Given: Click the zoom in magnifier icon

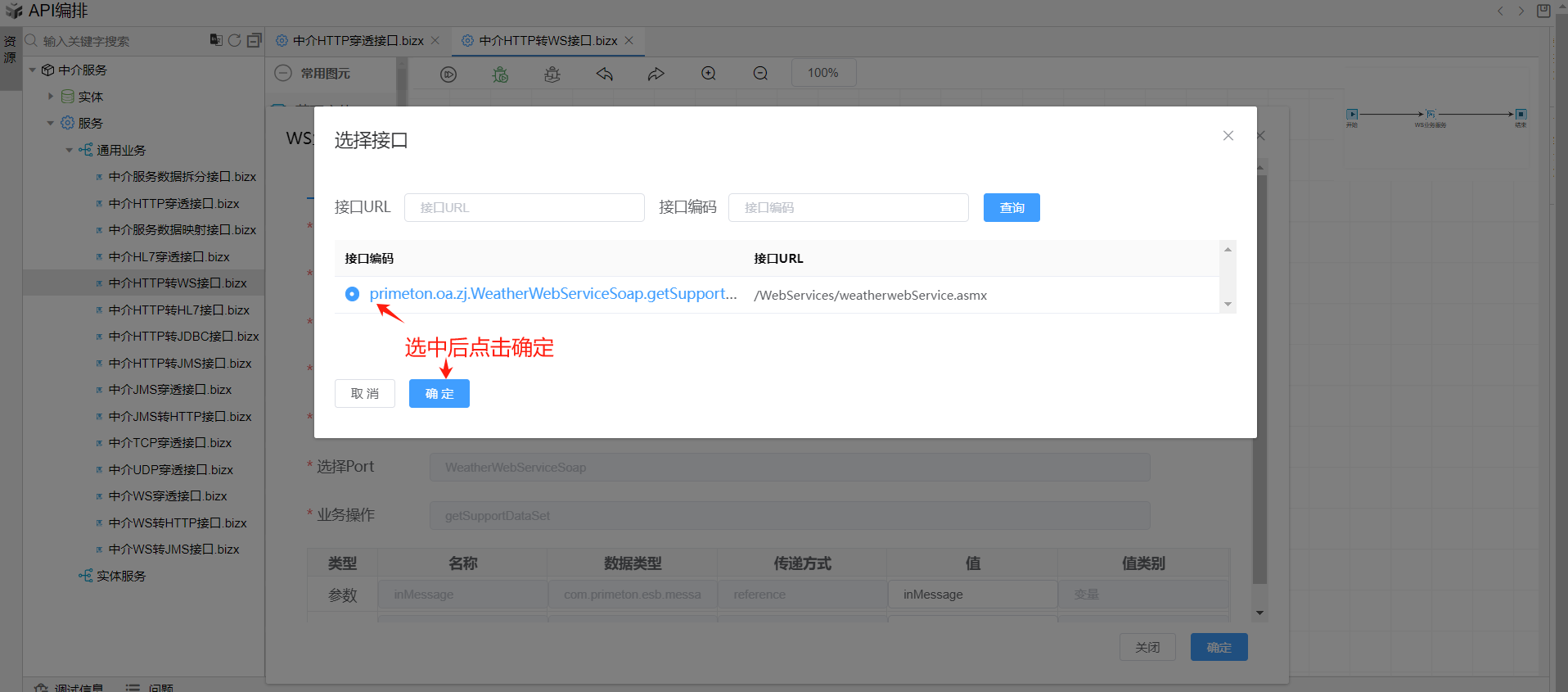Looking at the screenshot, I should 709,74.
